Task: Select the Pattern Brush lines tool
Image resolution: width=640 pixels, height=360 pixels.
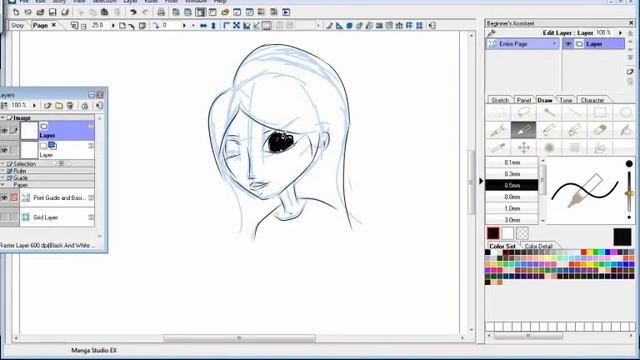Action: [x=574, y=147]
